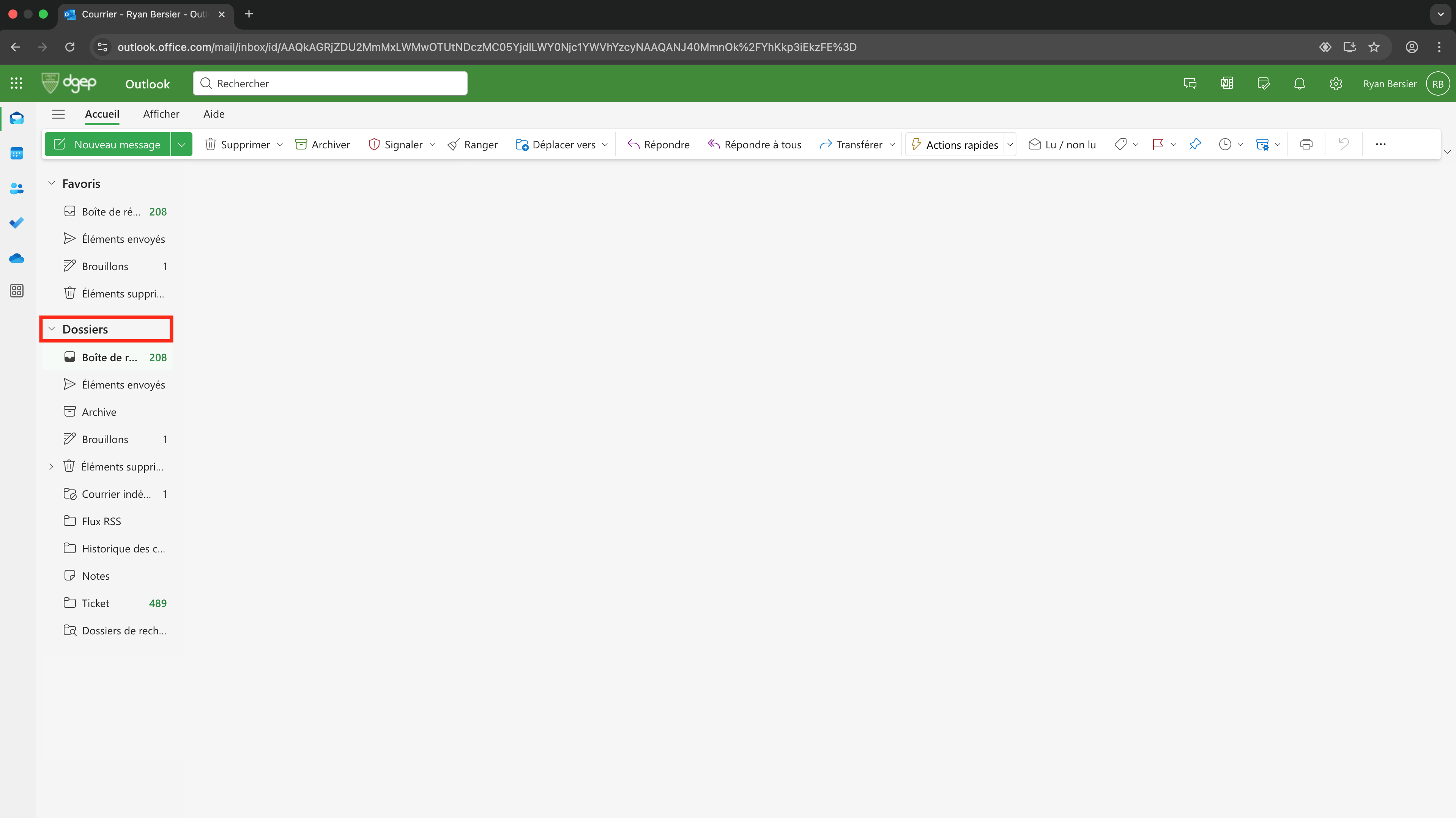Select the Mail icon in left rail
The image size is (1456, 818).
(x=17, y=118)
